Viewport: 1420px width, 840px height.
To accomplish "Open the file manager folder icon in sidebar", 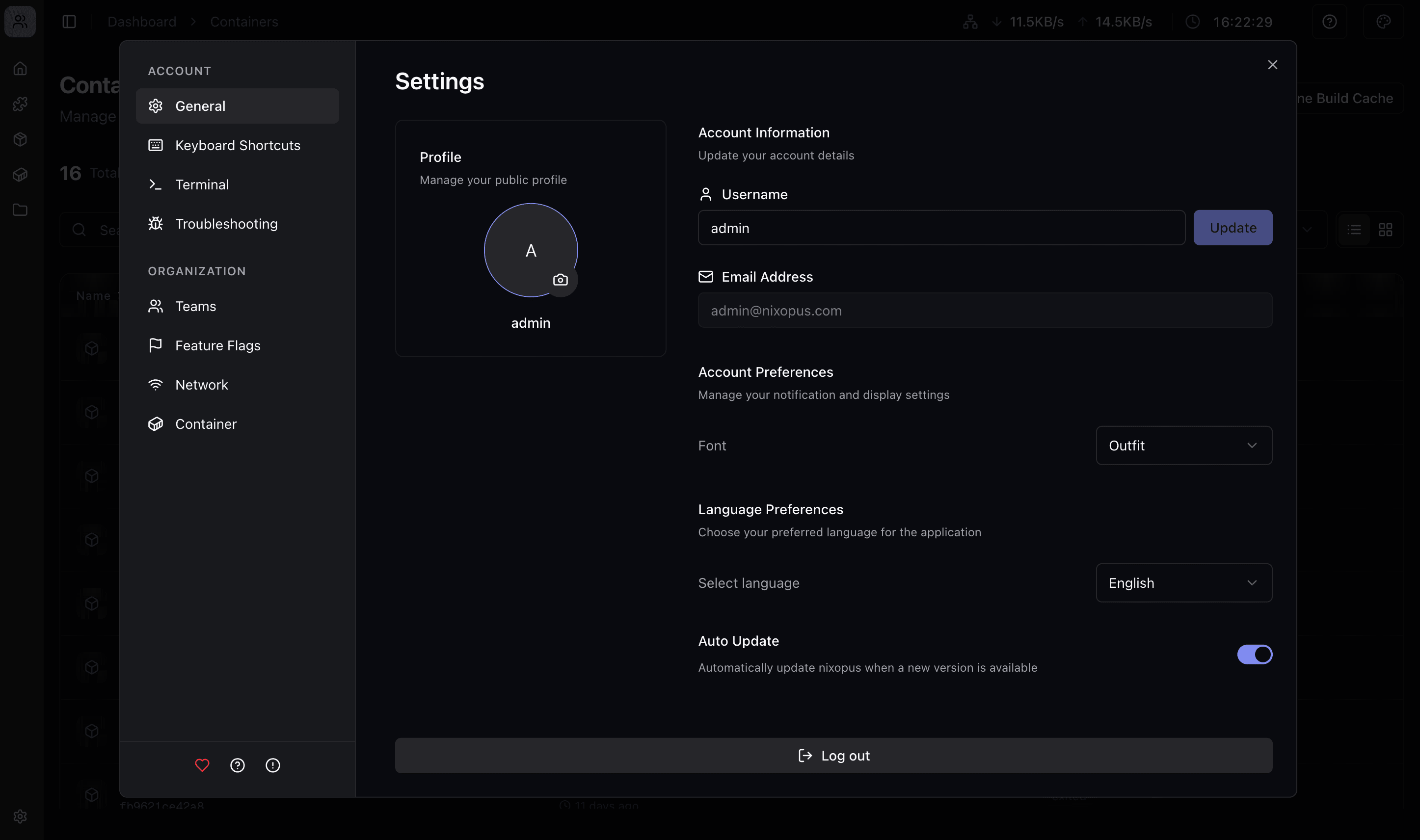I will coord(21,210).
